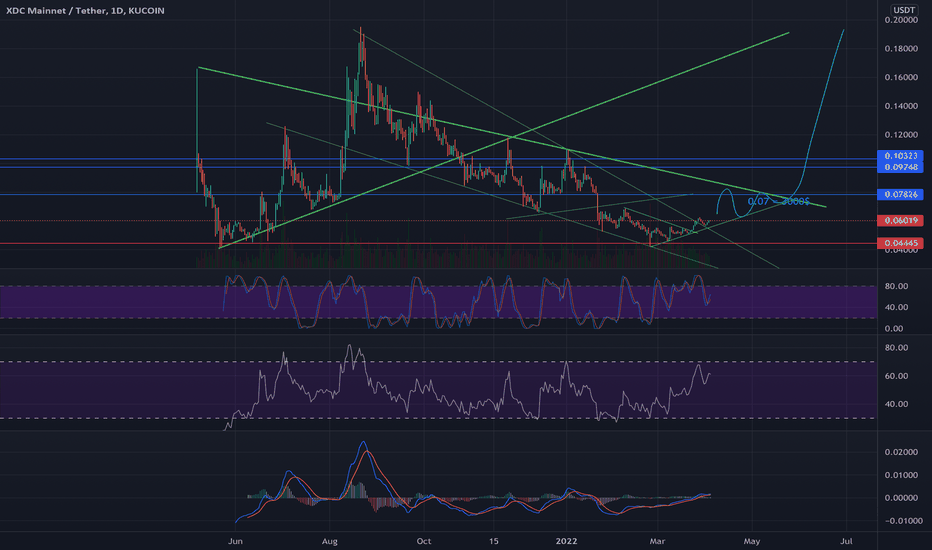Click the 0.16000 price axis tick
932x550 pixels.
click(901, 77)
